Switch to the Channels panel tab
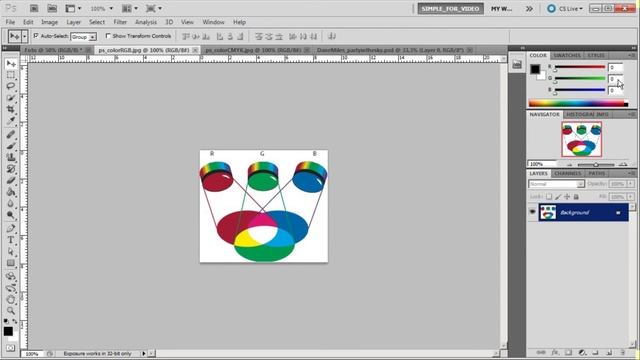Image resolution: width=640 pixels, height=360 pixels. (567, 173)
